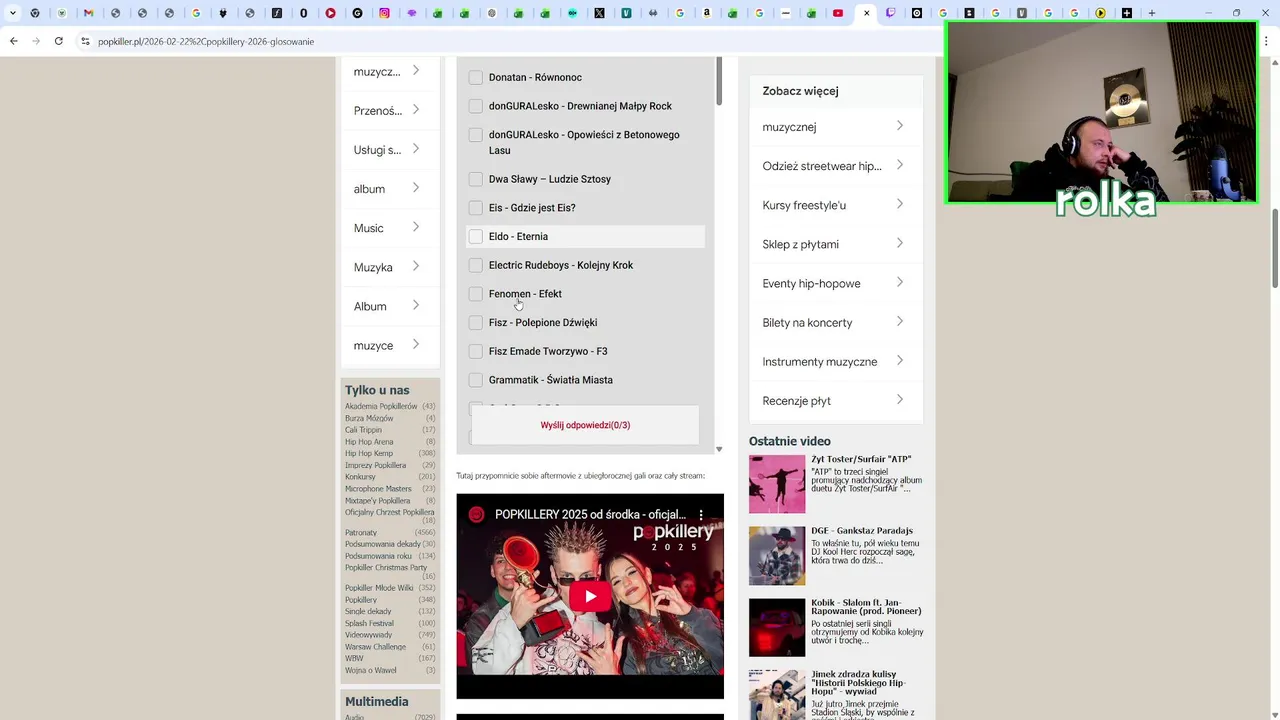The height and width of the screenshot is (720, 1280).
Task: Switch to the Amazon tab
Action: [x=707, y=13]
